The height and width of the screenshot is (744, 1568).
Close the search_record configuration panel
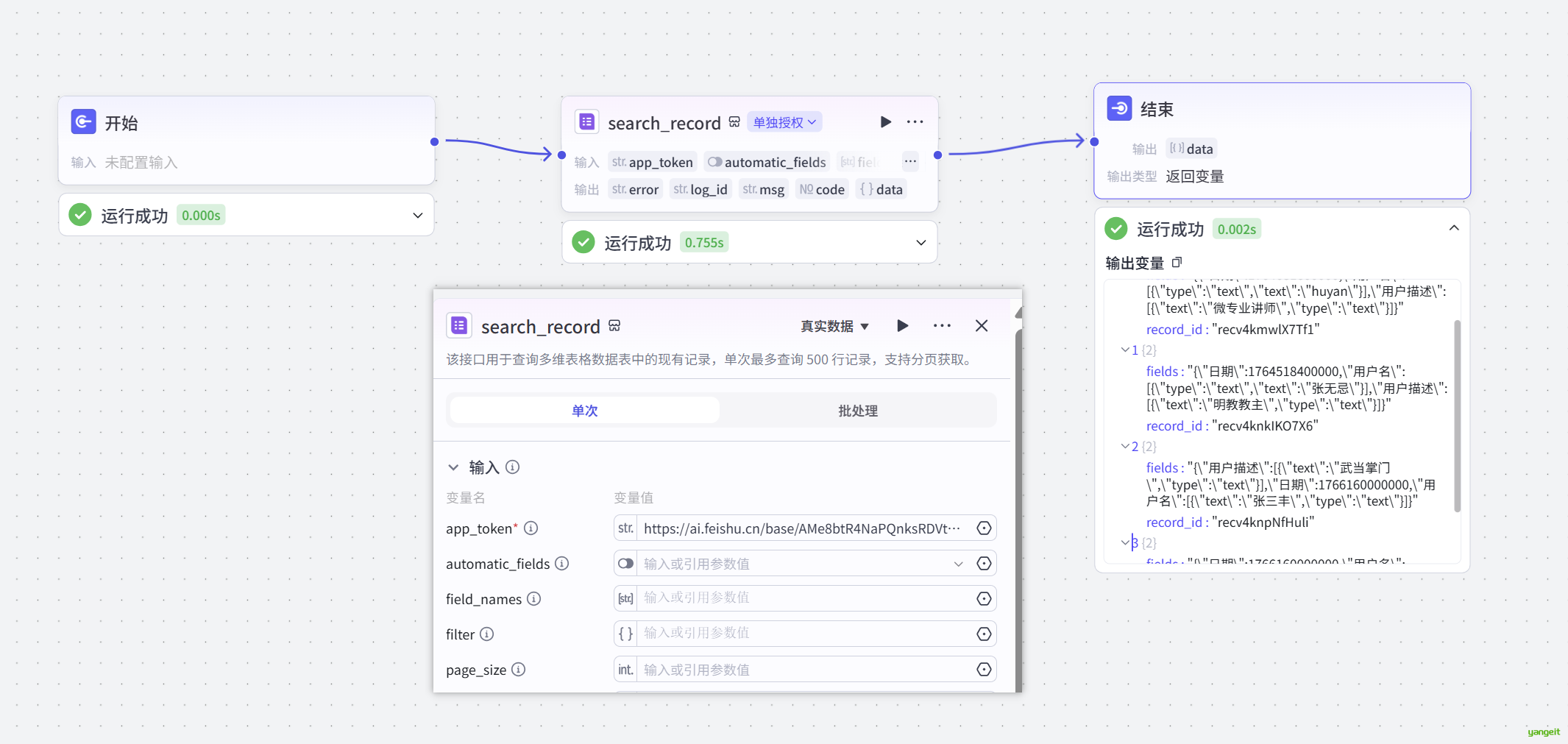[982, 326]
